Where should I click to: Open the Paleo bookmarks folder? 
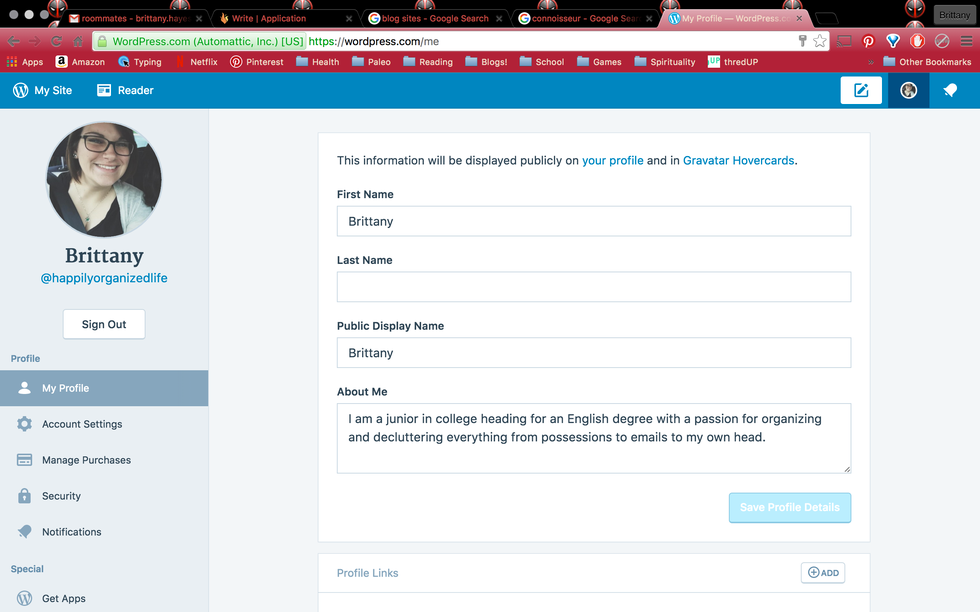tap(371, 62)
